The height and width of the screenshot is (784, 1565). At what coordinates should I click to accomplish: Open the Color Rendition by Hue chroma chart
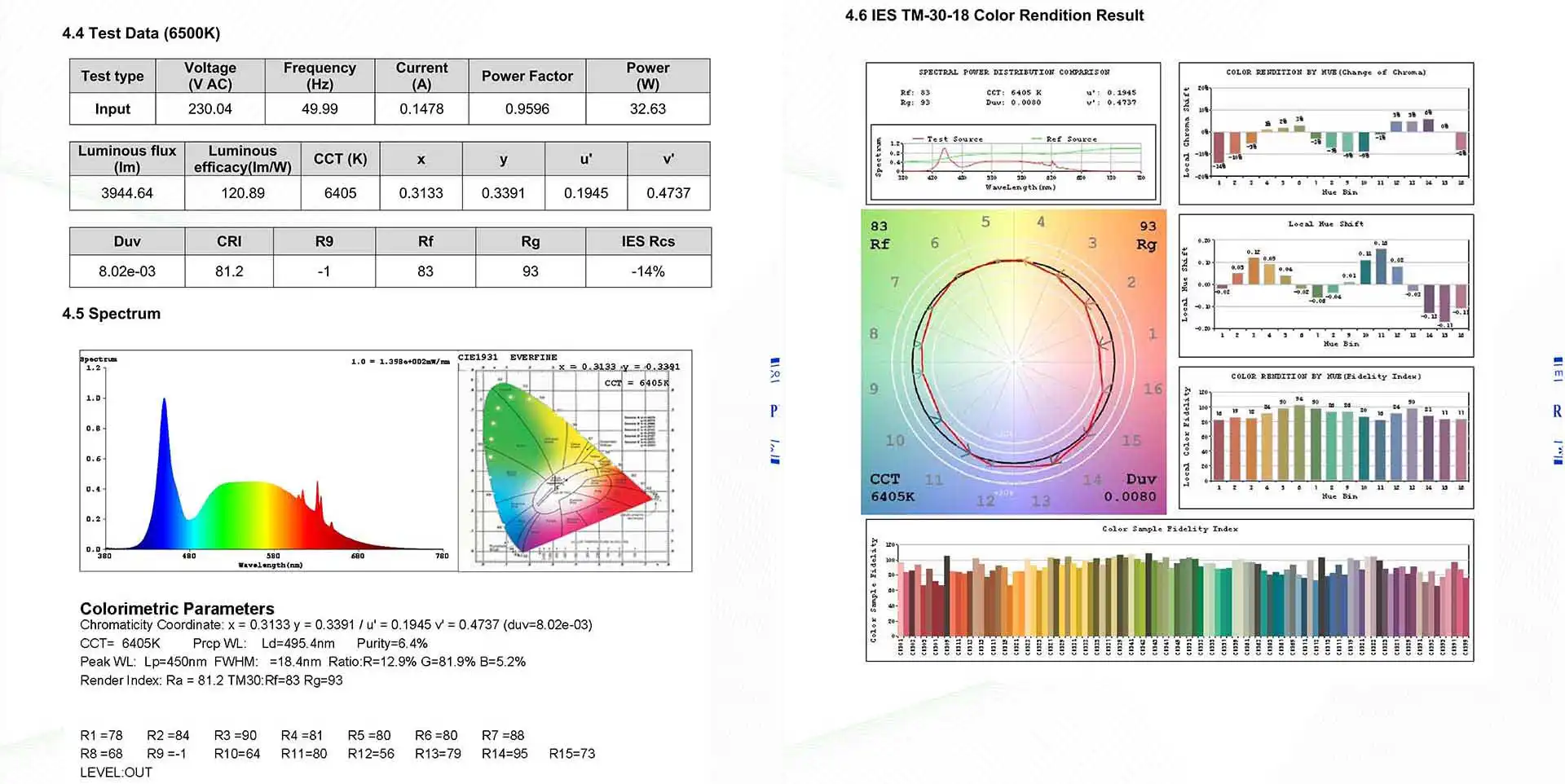pyautogui.click(x=1326, y=134)
